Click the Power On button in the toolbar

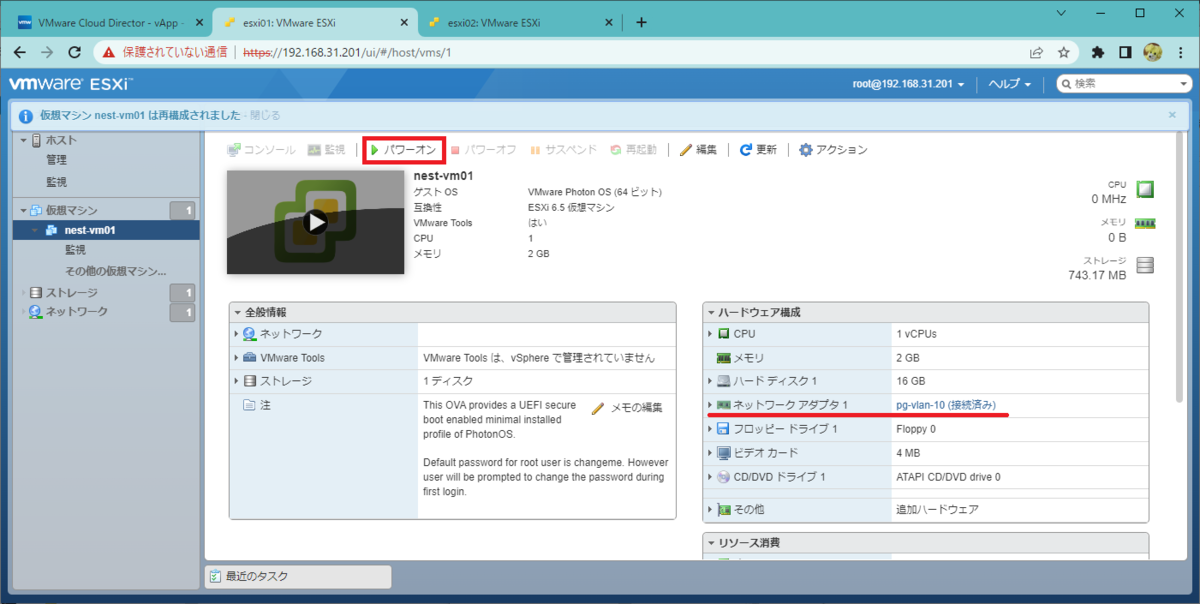[x=402, y=150]
